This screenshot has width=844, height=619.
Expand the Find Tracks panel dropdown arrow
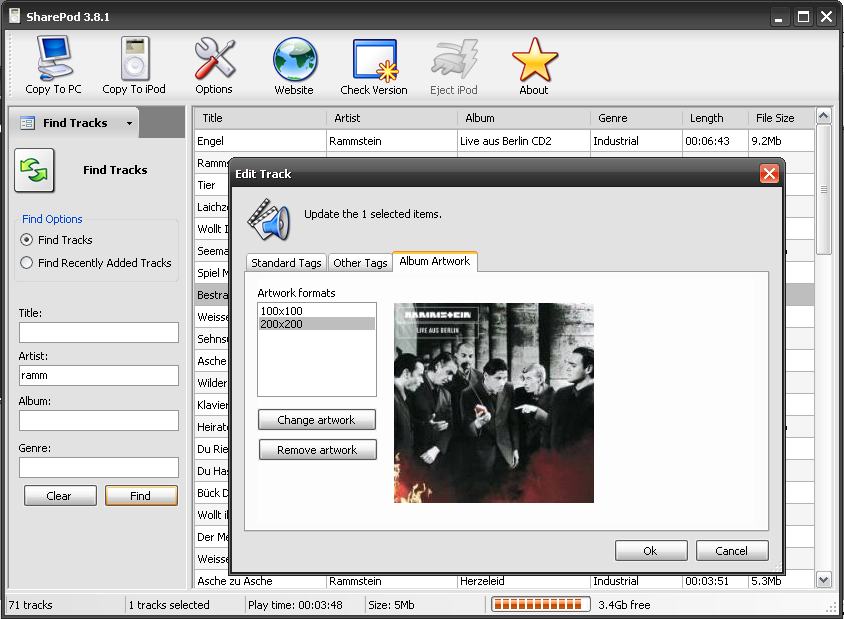[129, 123]
